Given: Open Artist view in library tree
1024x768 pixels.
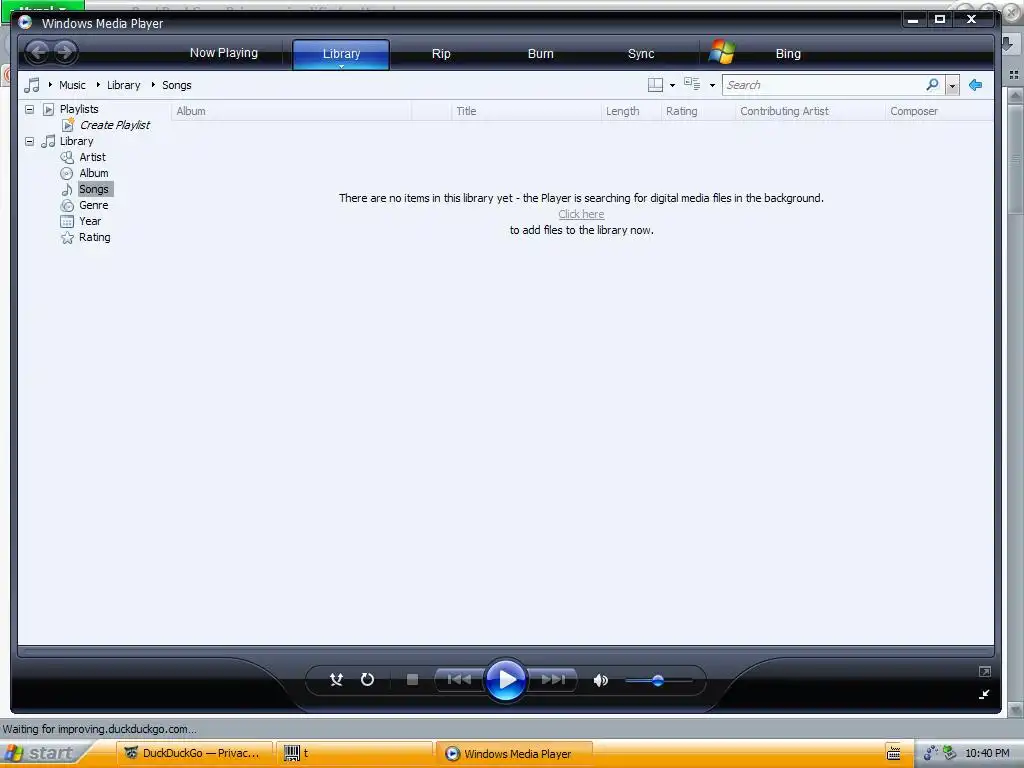Looking at the screenshot, I should coord(92,157).
